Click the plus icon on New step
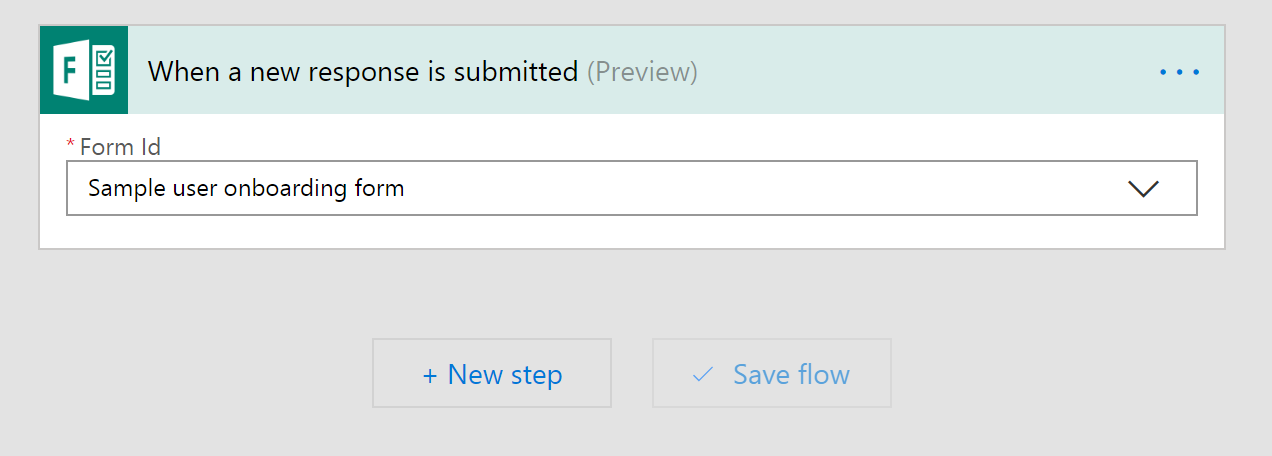 pyautogui.click(x=430, y=376)
